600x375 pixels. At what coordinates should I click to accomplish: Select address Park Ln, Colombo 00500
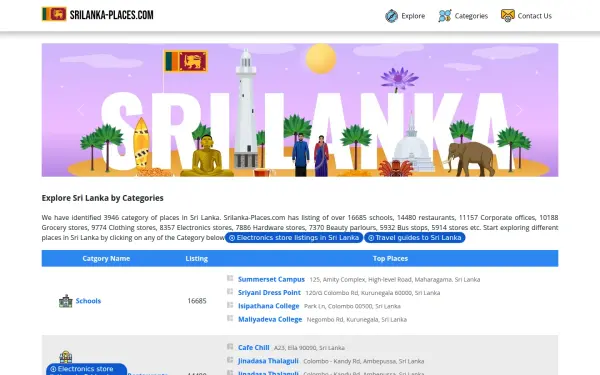[x=352, y=306]
